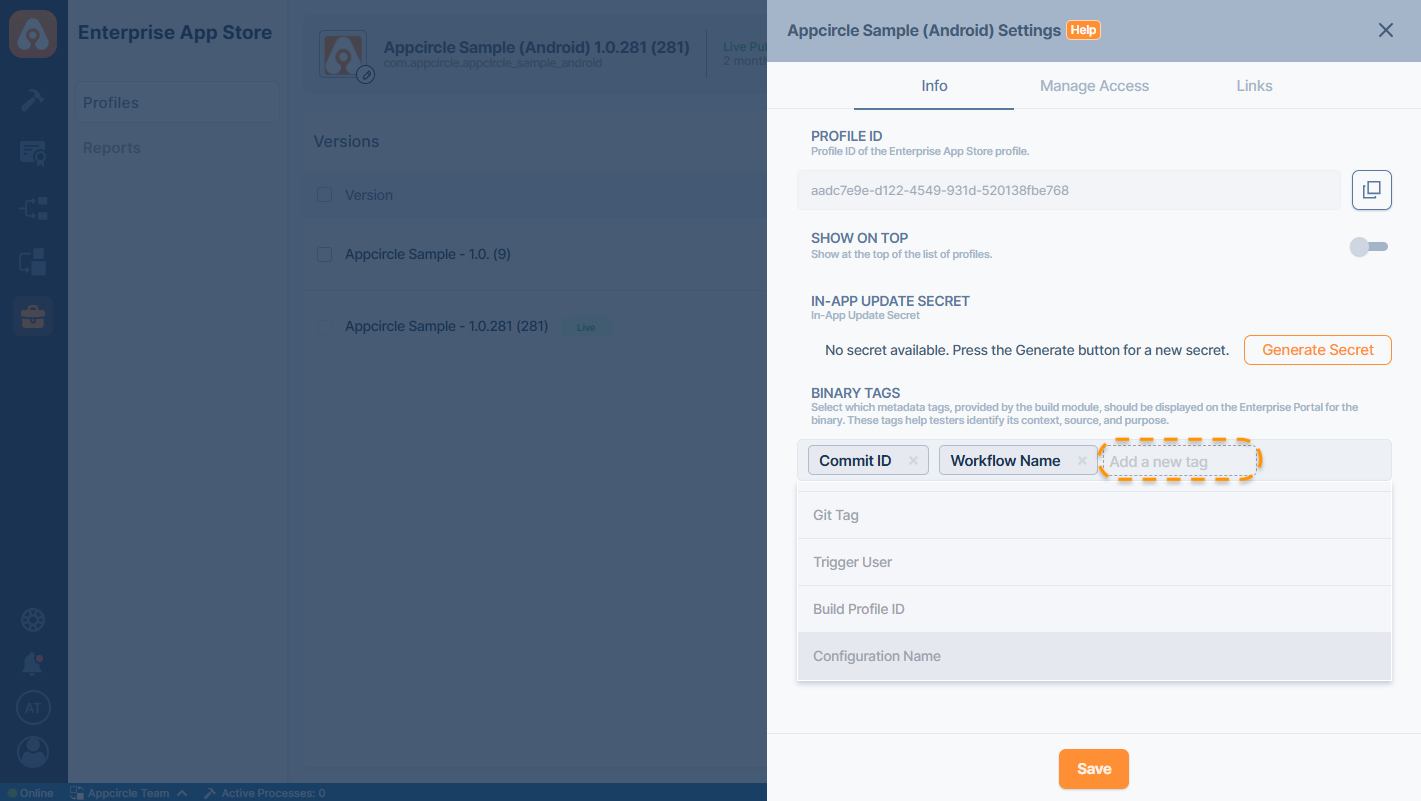Select all versions header checkbox

[x=324, y=195]
